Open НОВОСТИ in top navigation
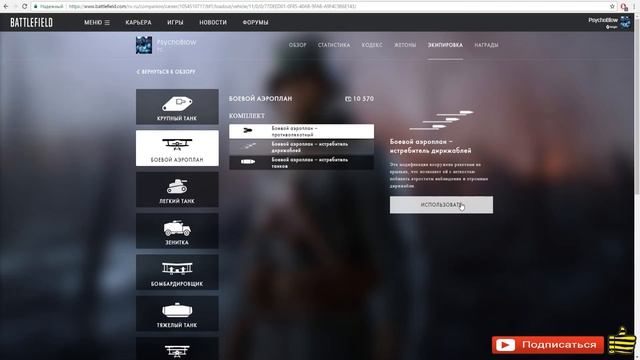Image resolution: width=640 pixels, height=360 pixels. click(213, 22)
